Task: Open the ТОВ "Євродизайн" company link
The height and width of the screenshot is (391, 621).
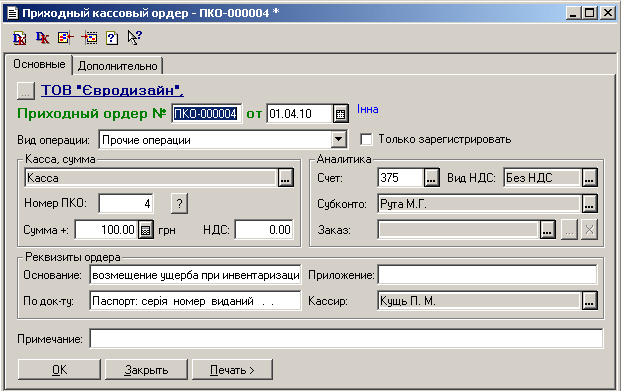Action: [x=112, y=90]
